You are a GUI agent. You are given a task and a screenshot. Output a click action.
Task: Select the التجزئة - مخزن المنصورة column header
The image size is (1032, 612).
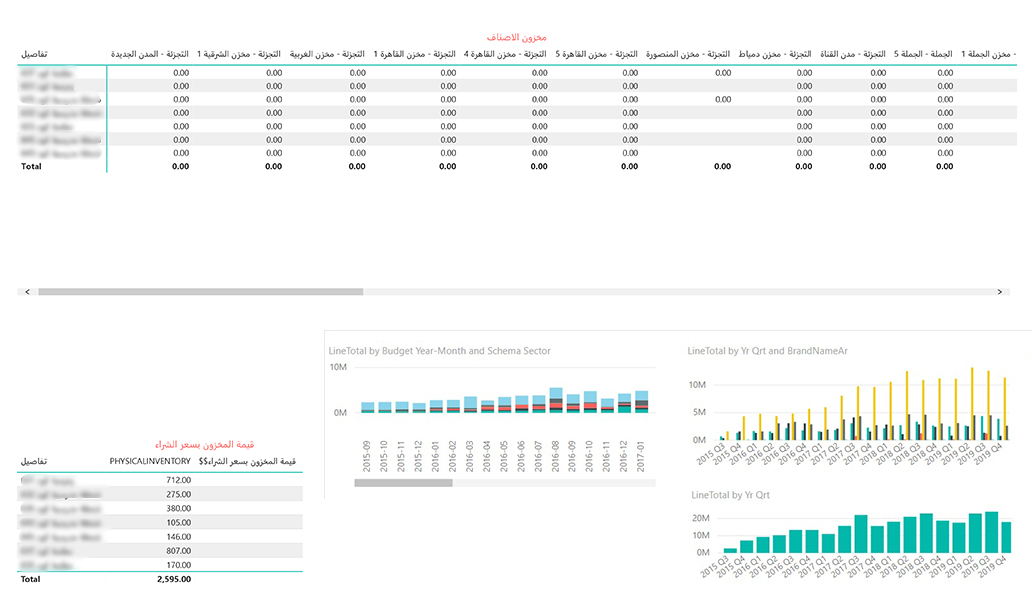(686, 53)
